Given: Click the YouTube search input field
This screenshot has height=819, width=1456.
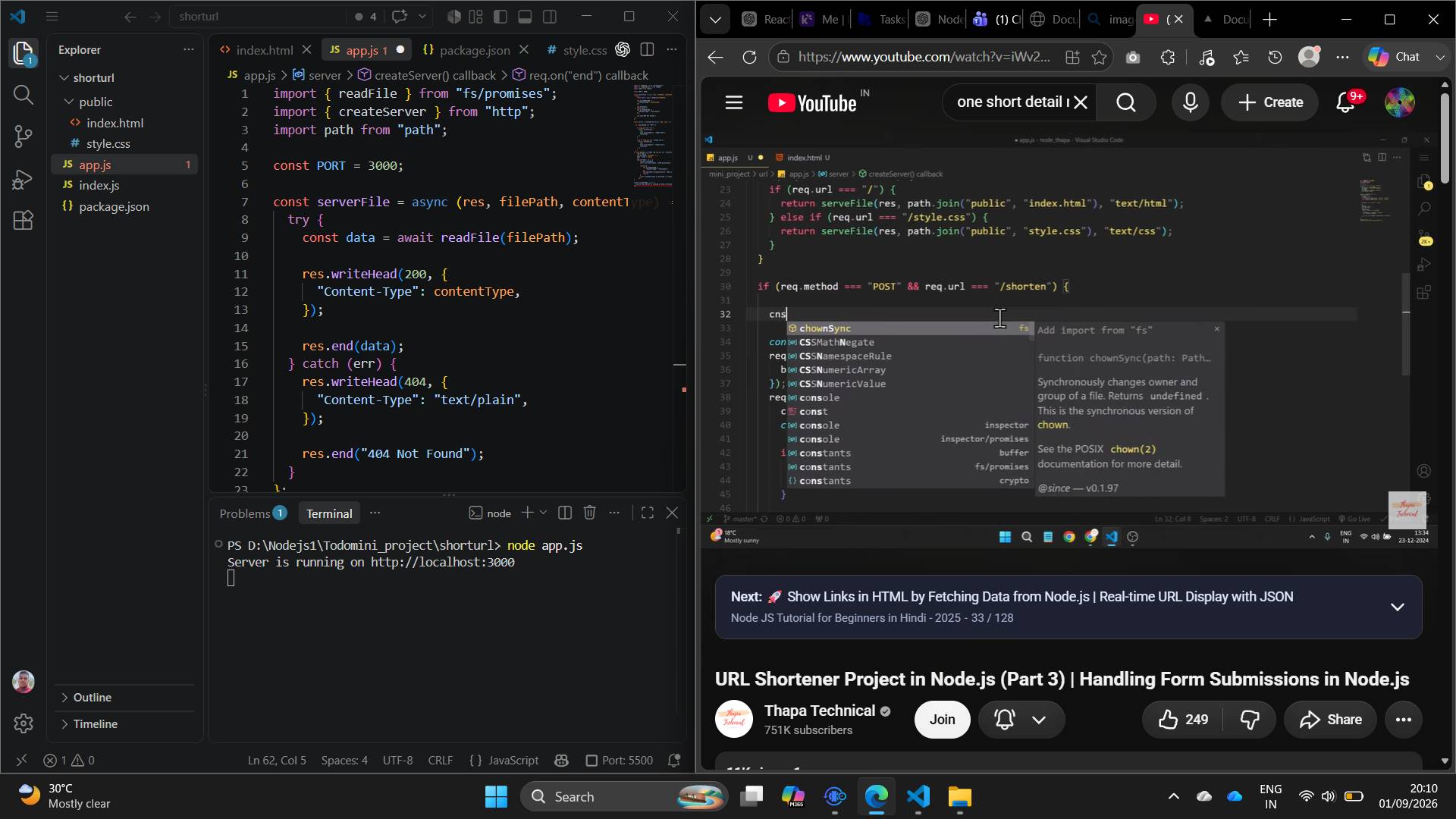Looking at the screenshot, I should click(1012, 102).
